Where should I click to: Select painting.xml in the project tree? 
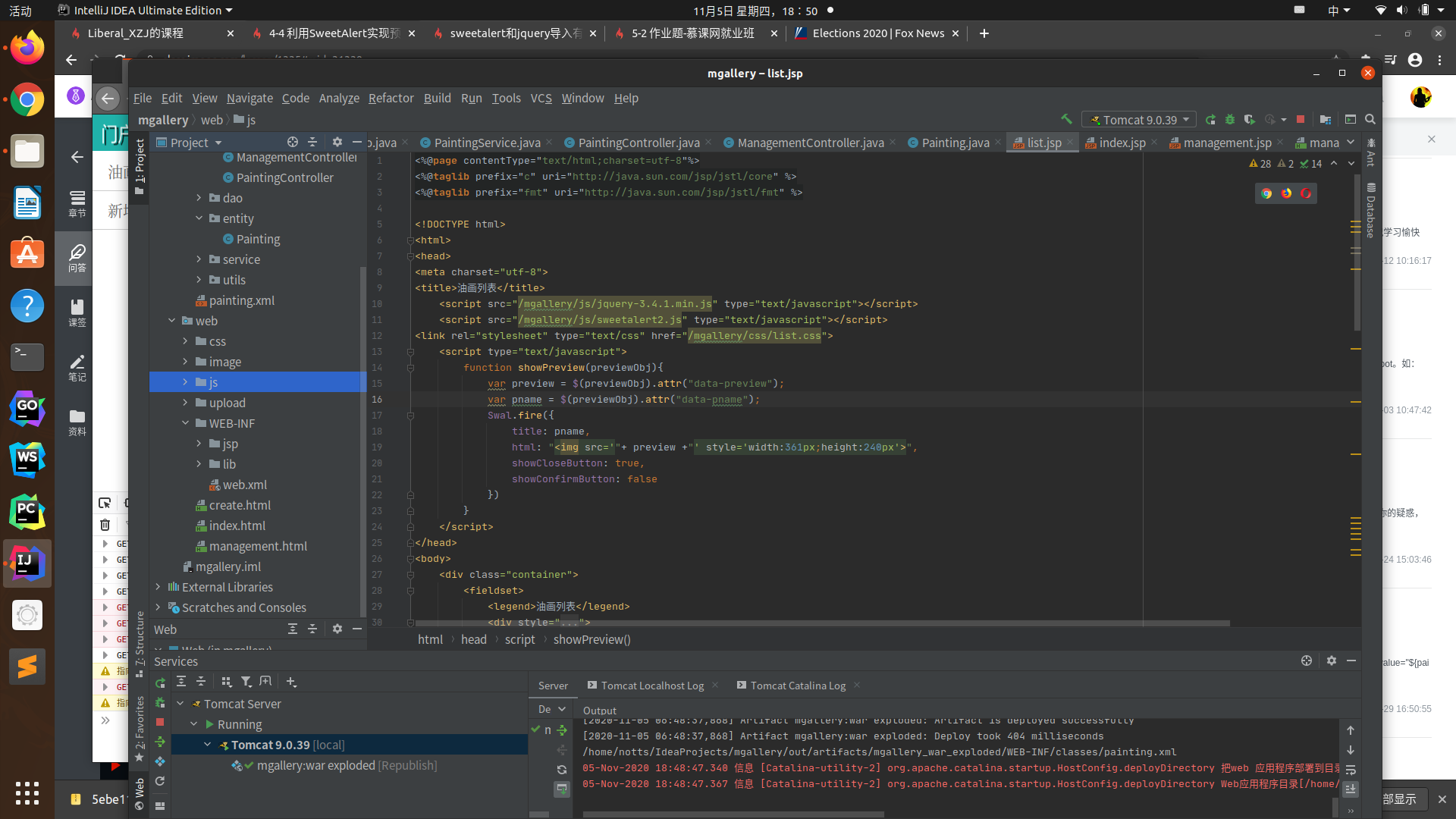(x=242, y=300)
